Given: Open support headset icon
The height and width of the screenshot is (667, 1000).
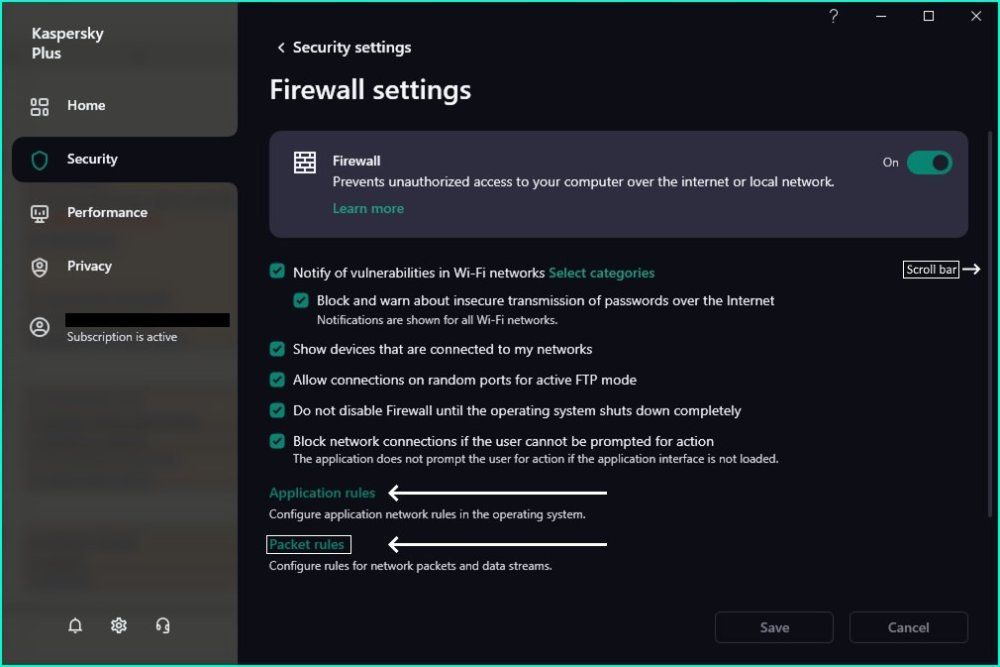Looking at the screenshot, I should 163,626.
